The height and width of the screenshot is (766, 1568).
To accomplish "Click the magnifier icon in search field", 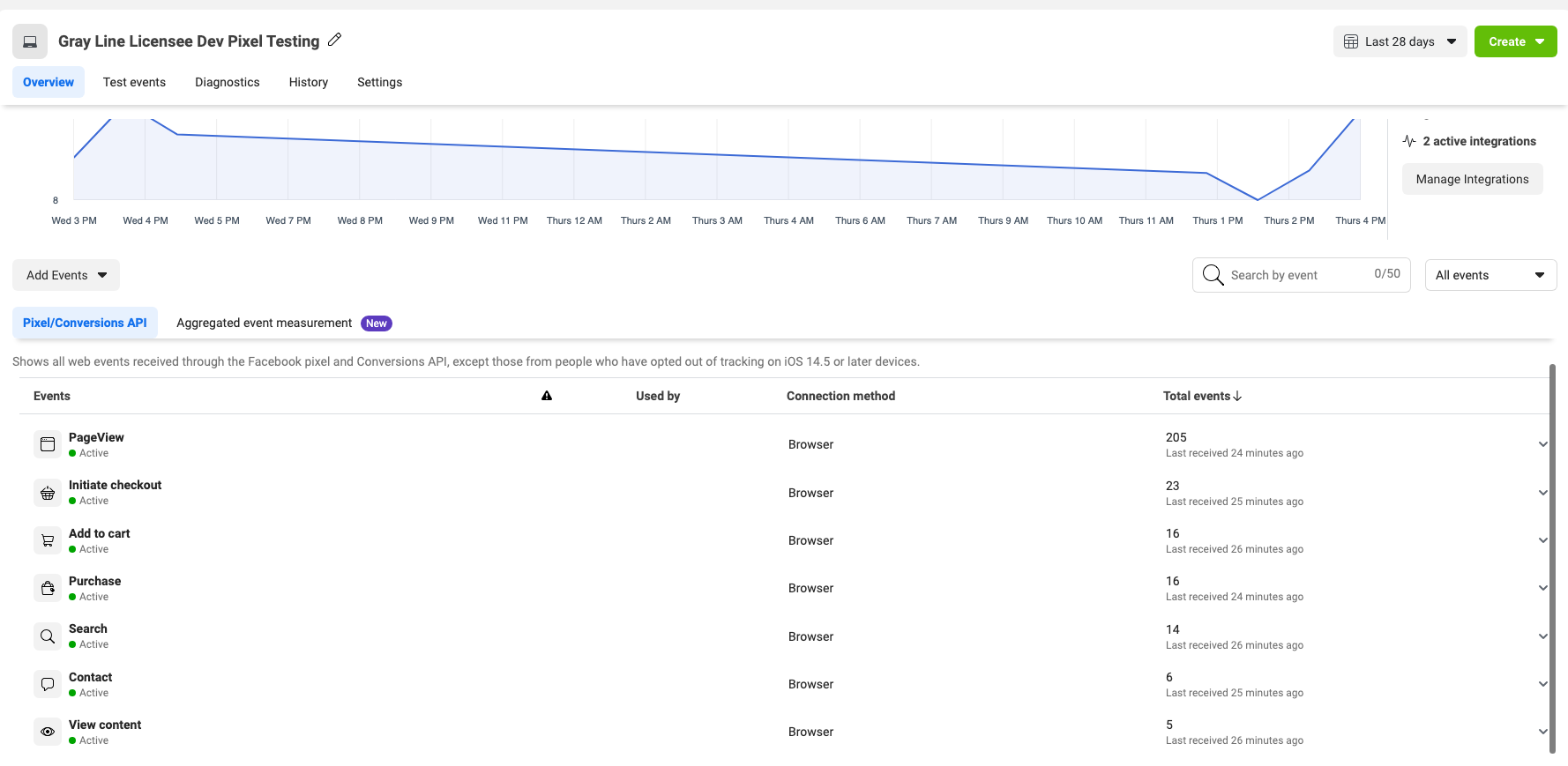I will point(1213,275).
